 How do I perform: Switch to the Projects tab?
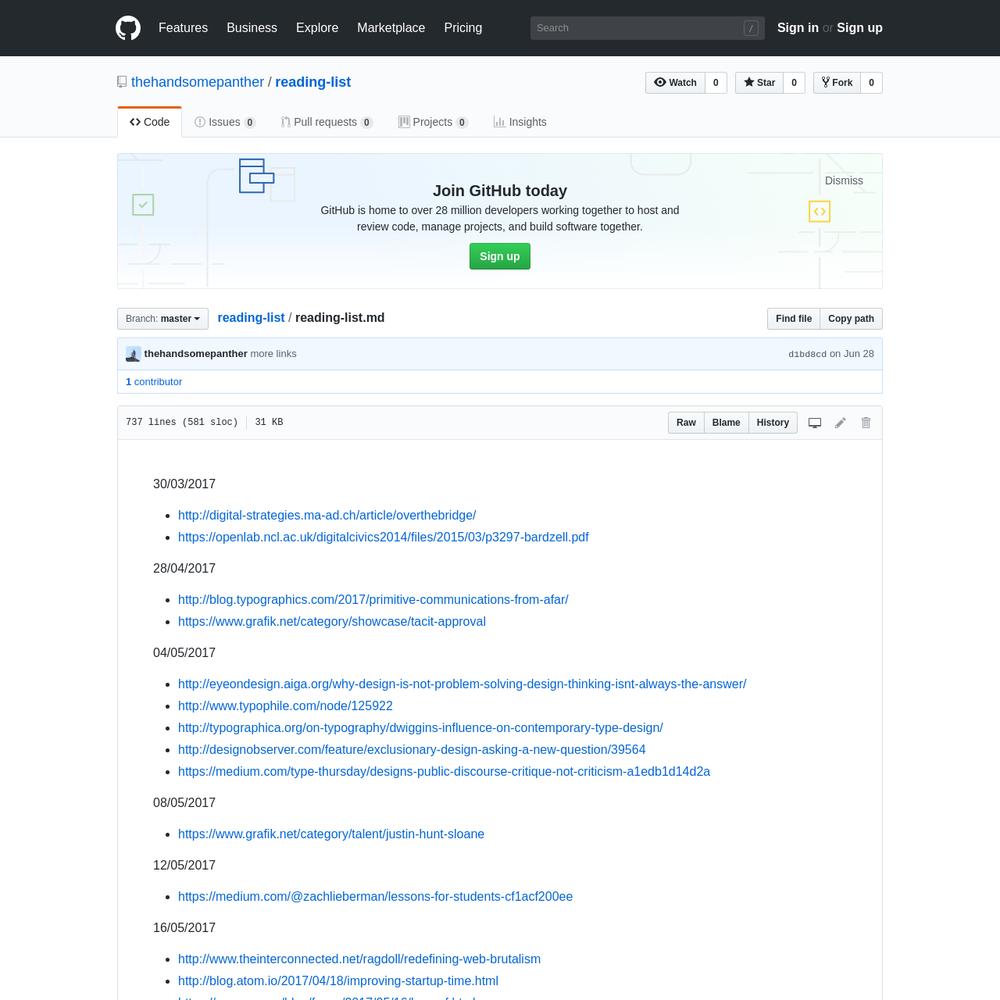(x=433, y=122)
